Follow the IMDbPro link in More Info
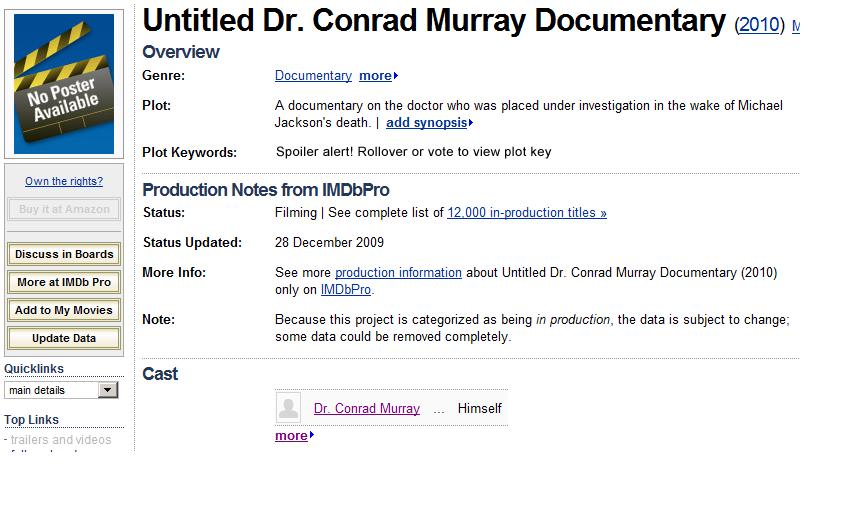The image size is (842, 531). point(346,290)
